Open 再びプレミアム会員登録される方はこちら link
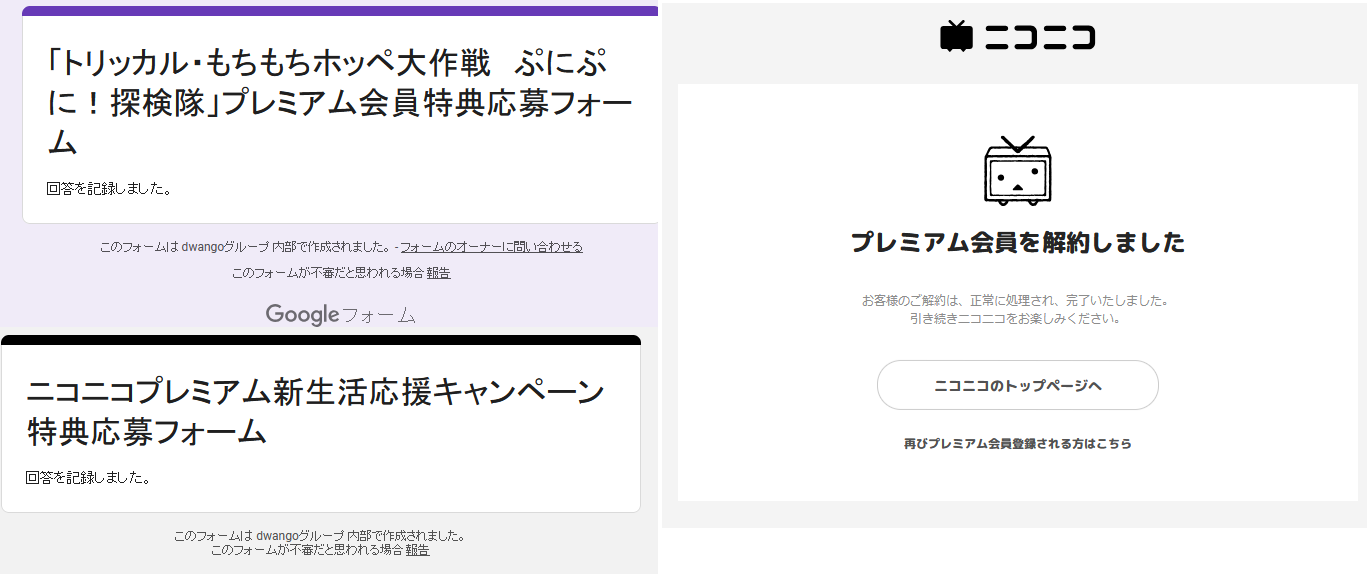1367x574 pixels. pos(1017,443)
